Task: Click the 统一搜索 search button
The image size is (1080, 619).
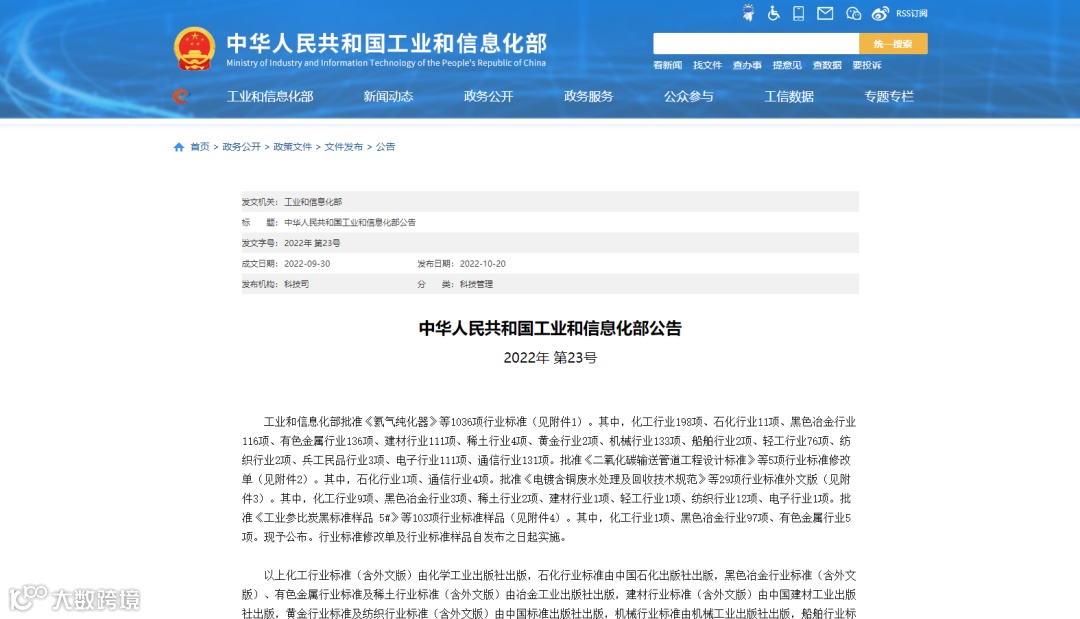Action: [x=893, y=43]
